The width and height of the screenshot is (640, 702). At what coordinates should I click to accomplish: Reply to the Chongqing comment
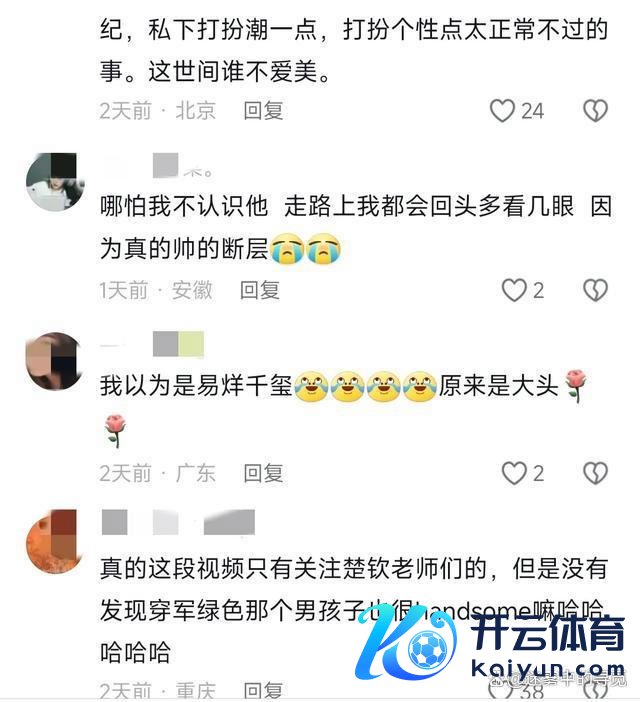coord(263,691)
